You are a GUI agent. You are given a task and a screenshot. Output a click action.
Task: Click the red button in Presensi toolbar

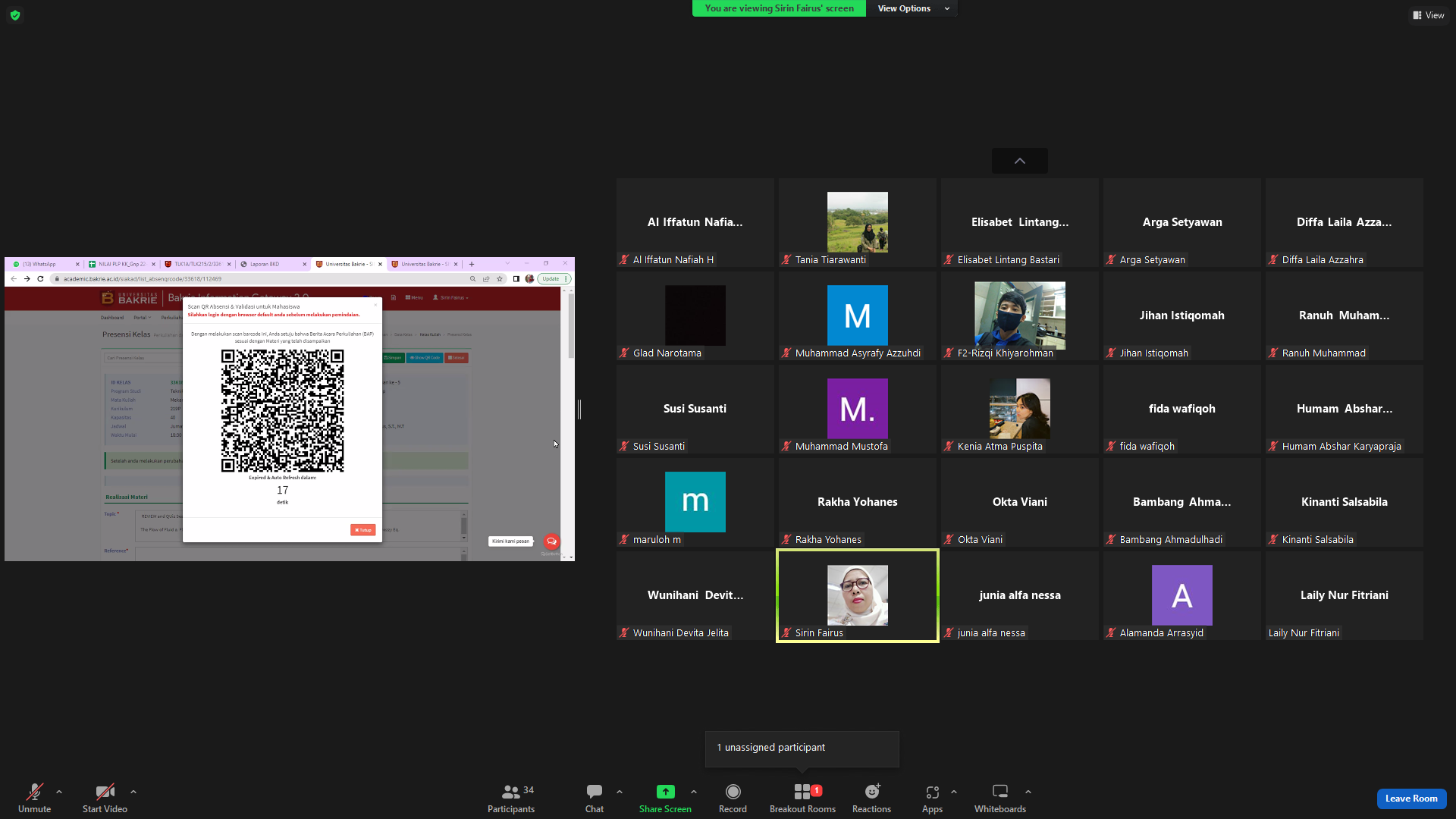tap(457, 358)
